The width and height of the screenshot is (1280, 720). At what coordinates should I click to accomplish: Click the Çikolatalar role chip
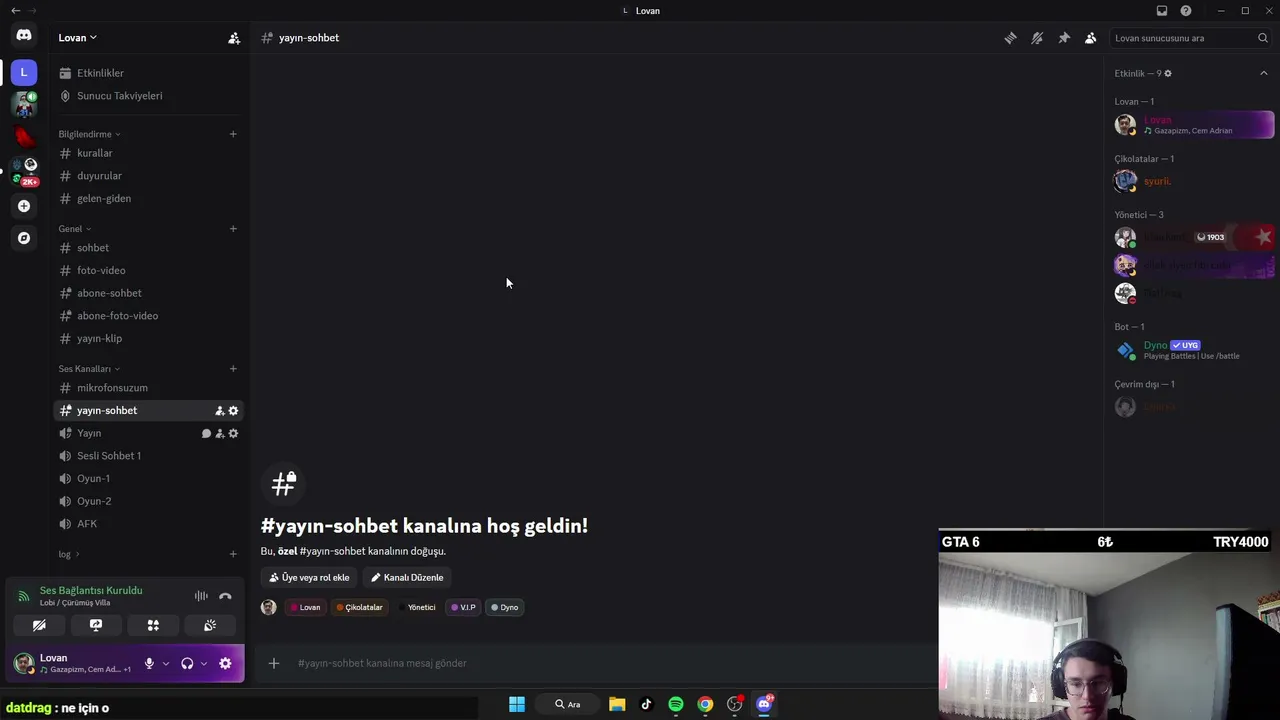(x=359, y=607)
